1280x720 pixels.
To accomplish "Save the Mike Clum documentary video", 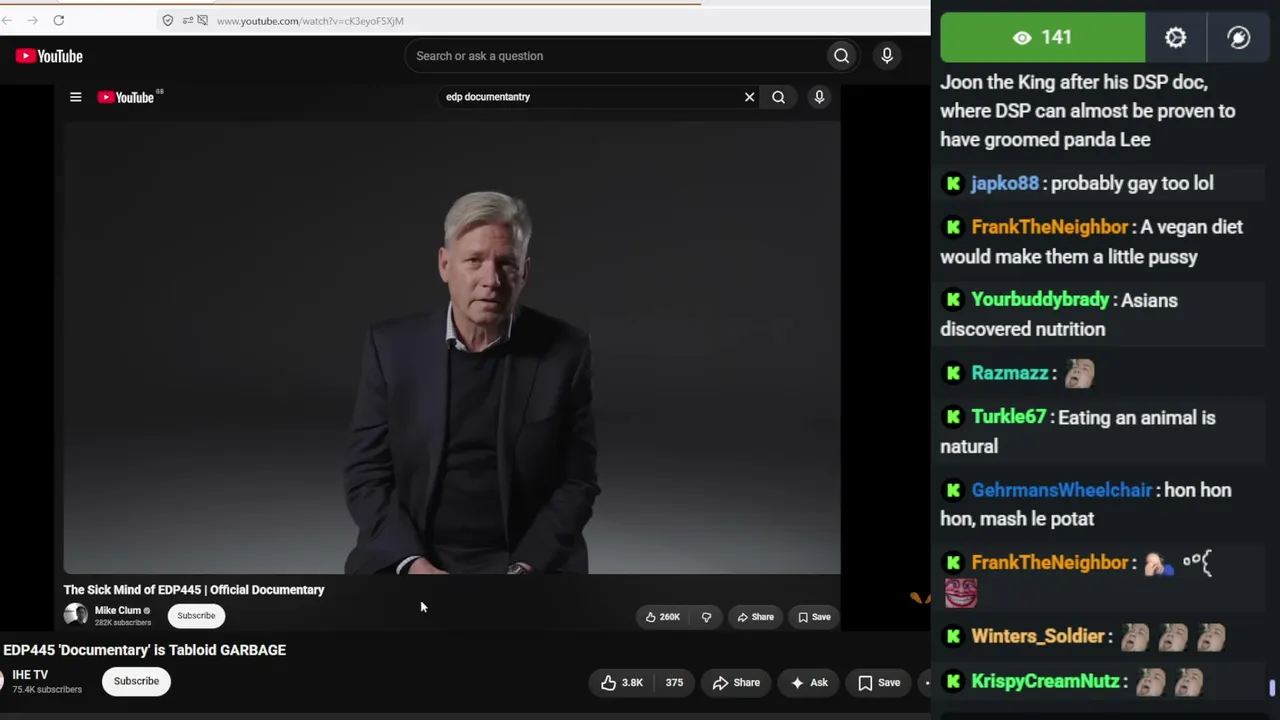I will point(814,617).
